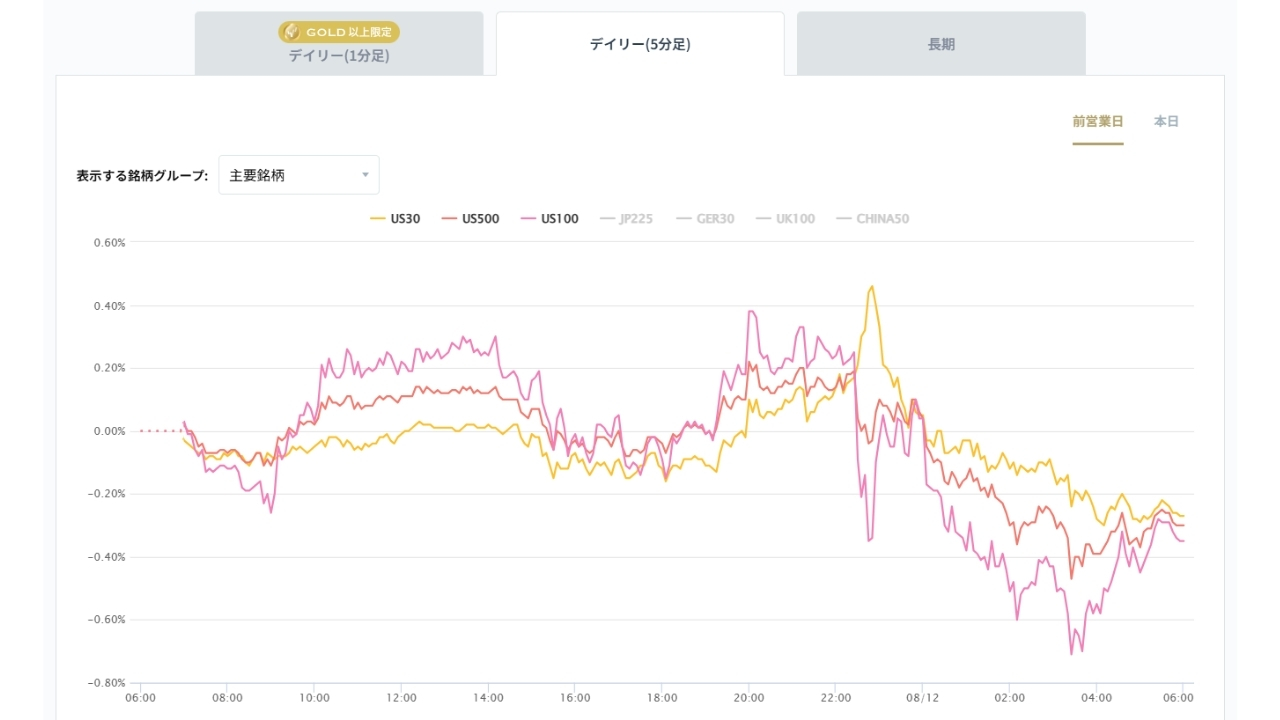
Task: Click the -0.20% y-axis label
Action: [x=107, y=494]
